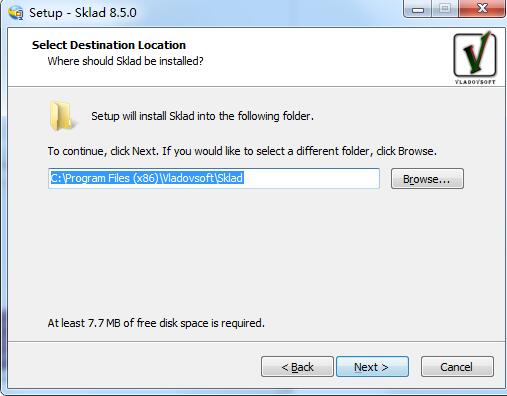
Task: Click the 'To continue, click Next' instruction line
Action: (242, 151)
